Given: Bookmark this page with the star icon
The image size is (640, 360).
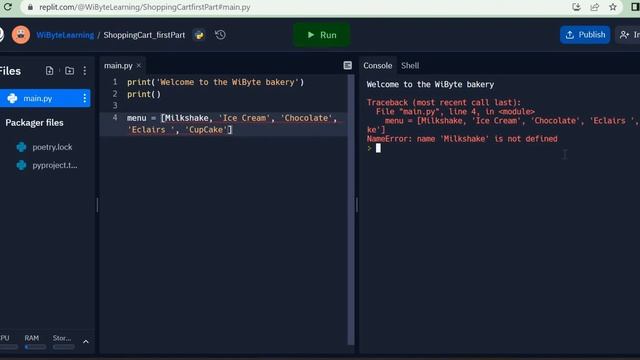Looking at the screenshot, I should pyautogui.click(x=613, y=7).
